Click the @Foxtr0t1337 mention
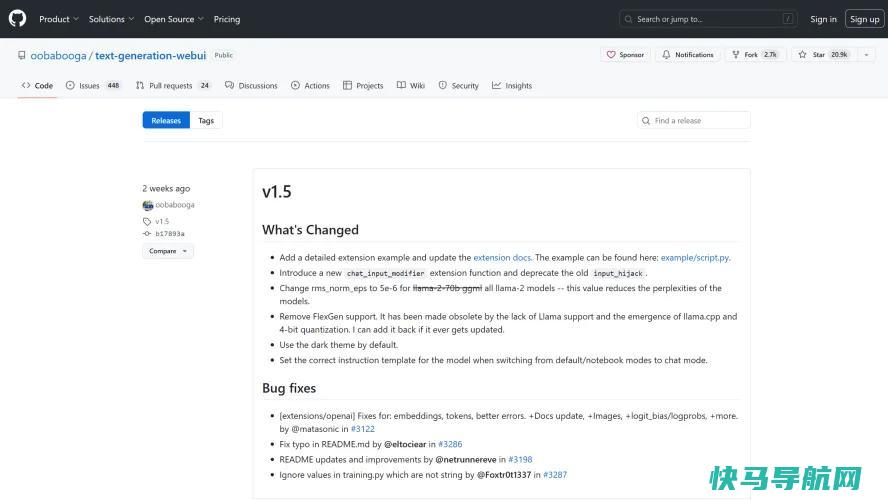Screen dimensions: 888x500 coord(504,475)
